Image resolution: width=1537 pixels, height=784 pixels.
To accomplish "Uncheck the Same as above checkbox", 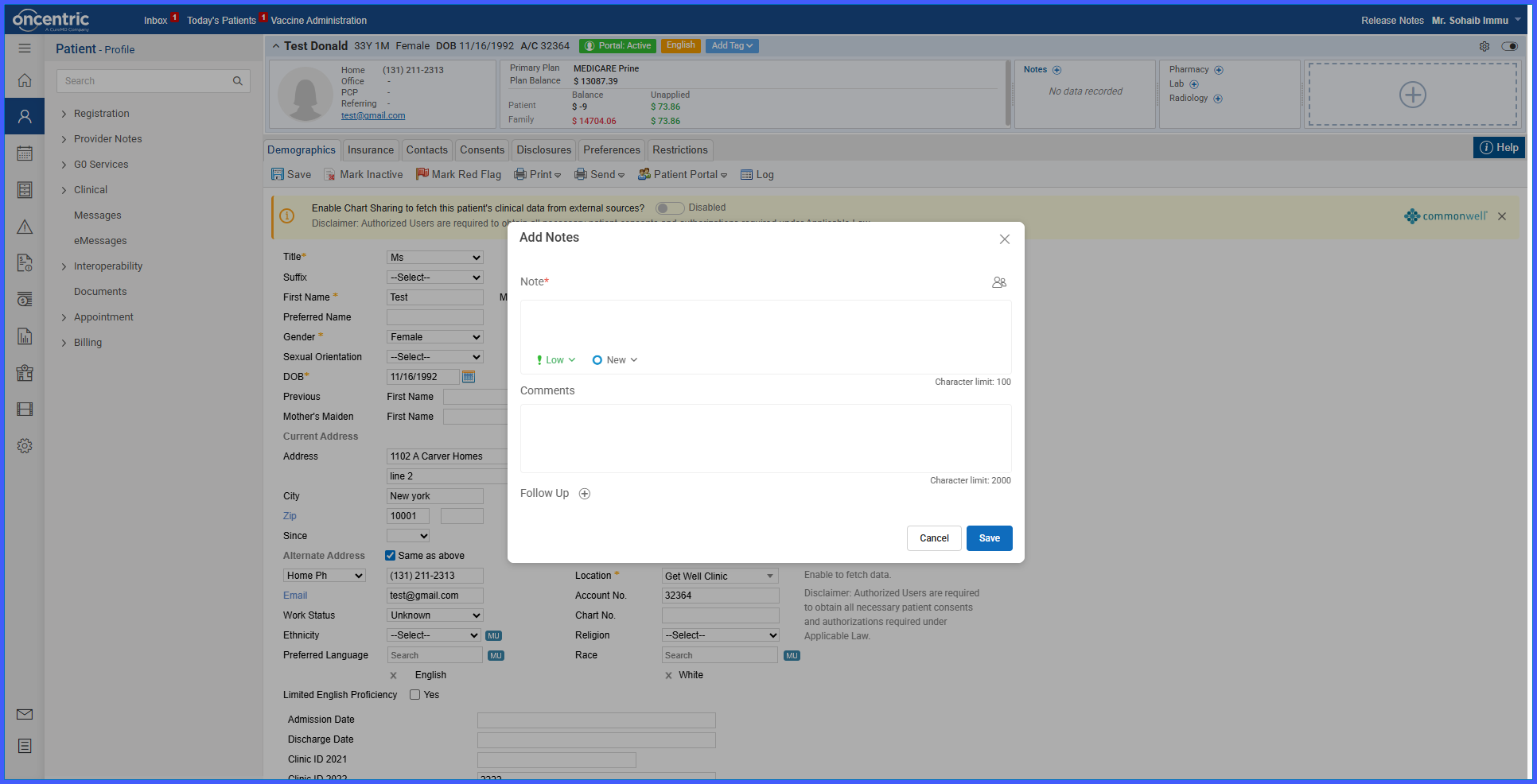I will [391, 556].
